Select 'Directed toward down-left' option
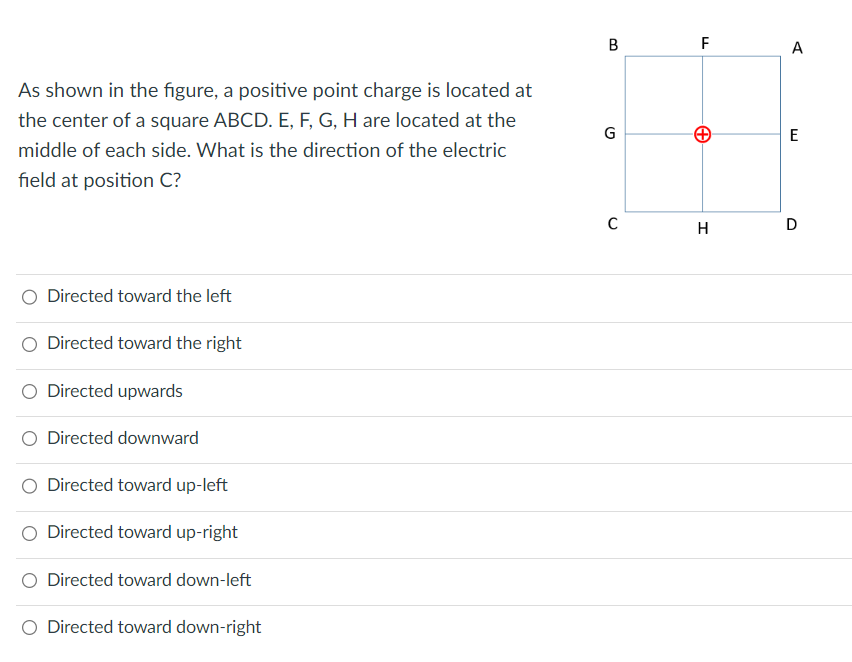852x662 pixels. (30, 580)
